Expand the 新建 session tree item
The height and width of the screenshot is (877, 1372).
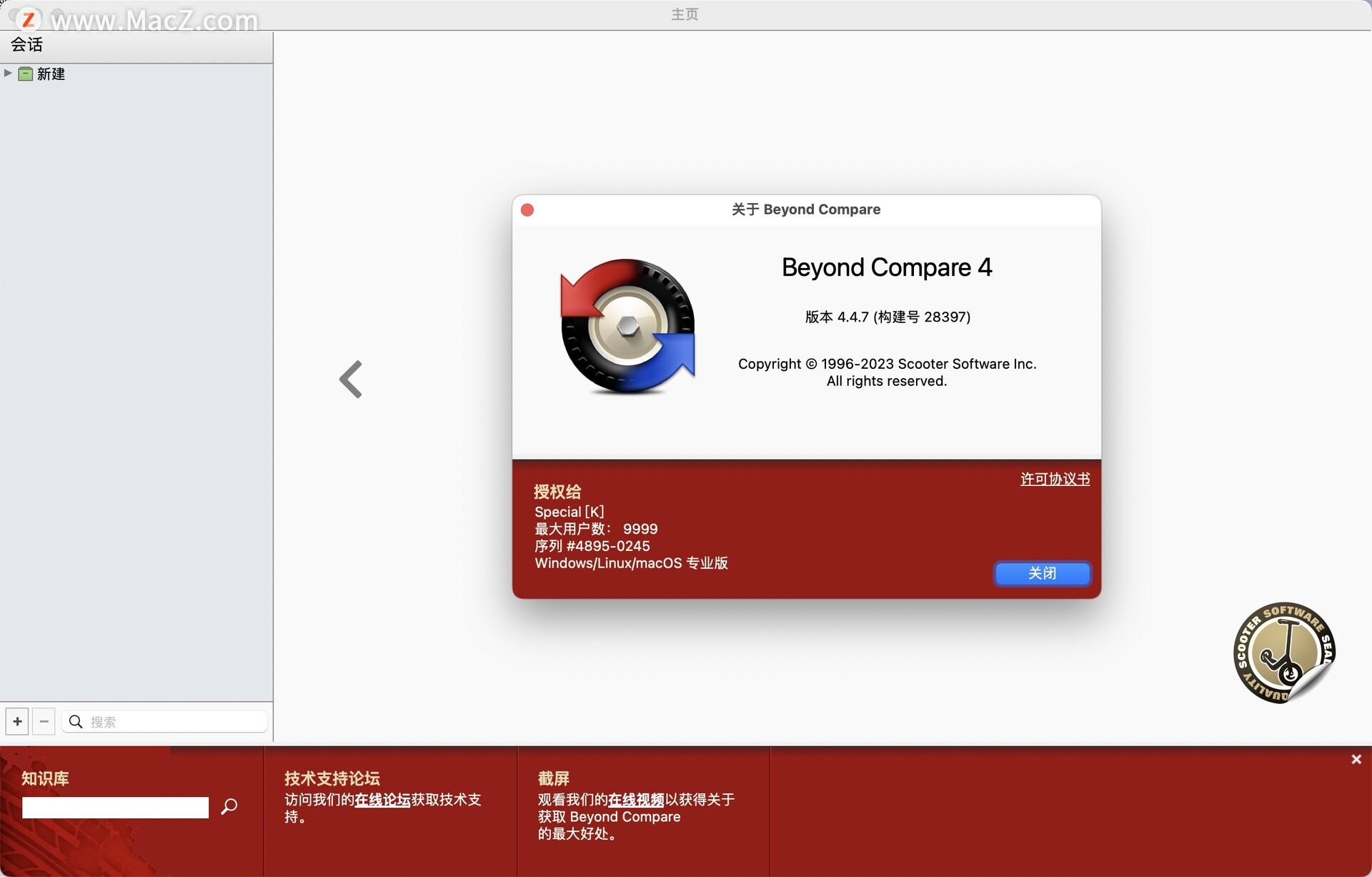pyautogui.click(x=7, y=73)
